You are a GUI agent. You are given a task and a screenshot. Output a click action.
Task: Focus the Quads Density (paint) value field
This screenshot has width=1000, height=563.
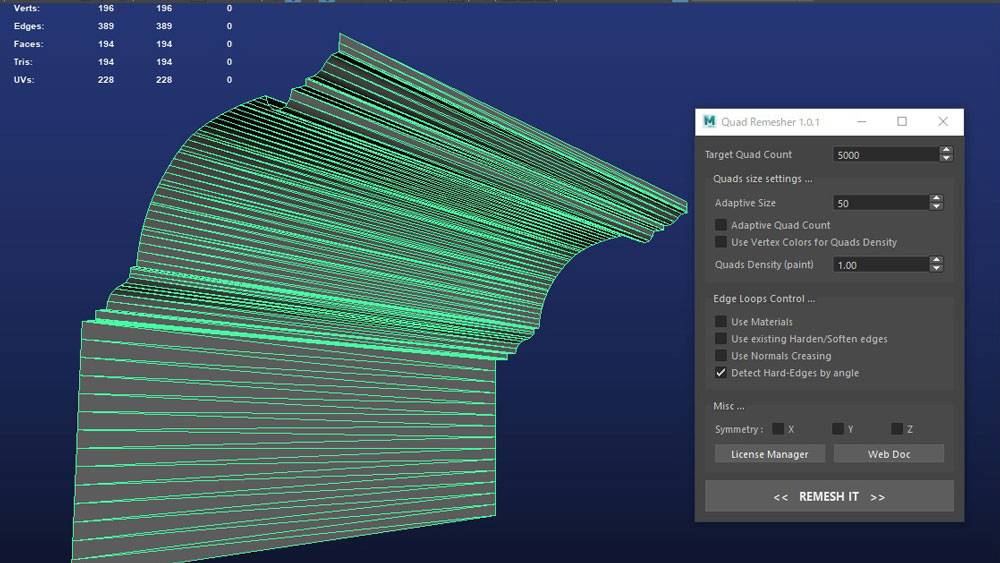tap(880, 265)
